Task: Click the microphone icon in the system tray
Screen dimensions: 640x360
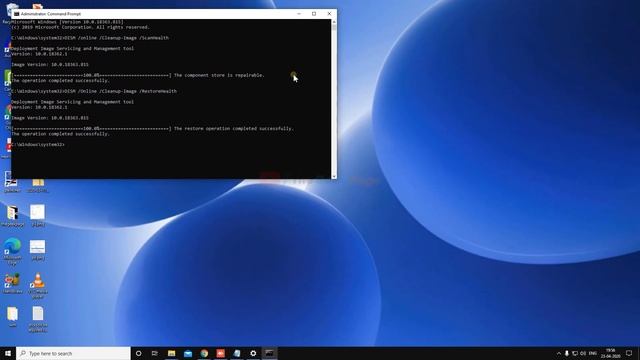Action: (567, 353)
